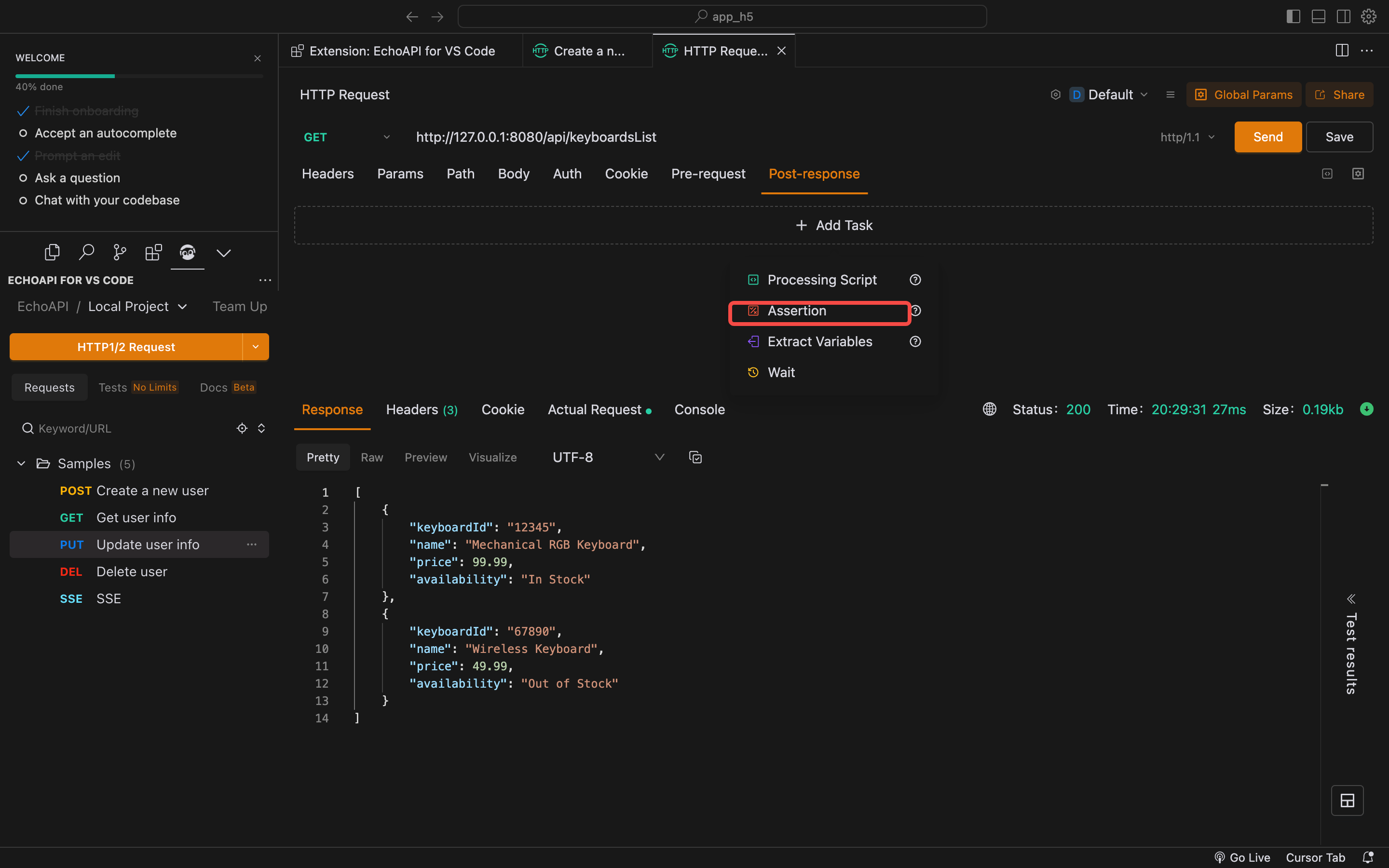The image size is (1389, 868).
Task: Toggle secondary sidebar layout icon
Action: [1343, 17]
